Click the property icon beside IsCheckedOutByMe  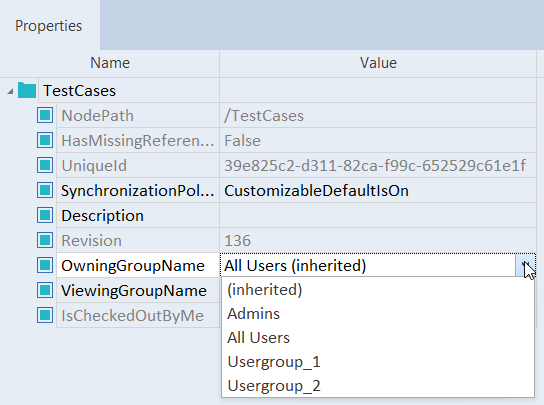pos(45,315)
